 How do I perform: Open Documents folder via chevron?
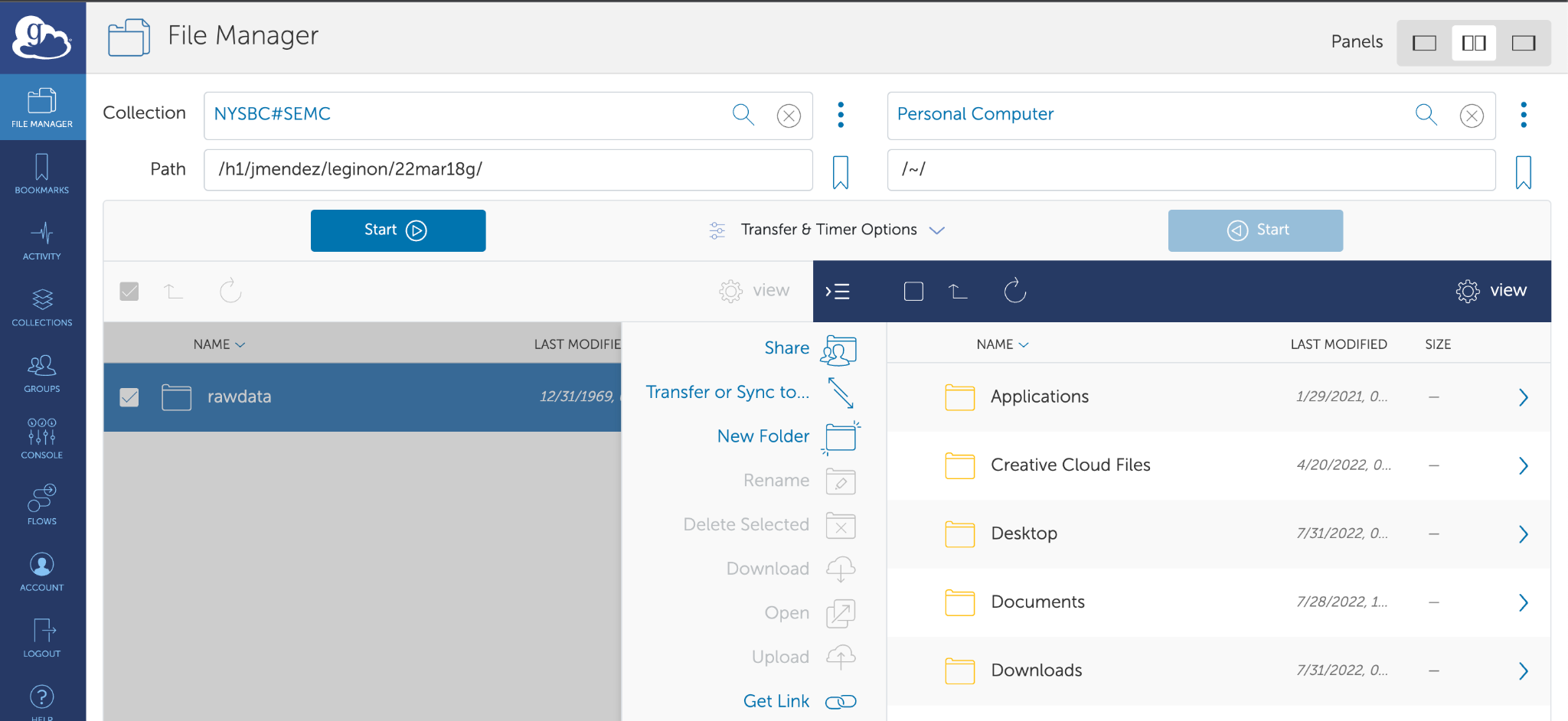click(1524, 602)
